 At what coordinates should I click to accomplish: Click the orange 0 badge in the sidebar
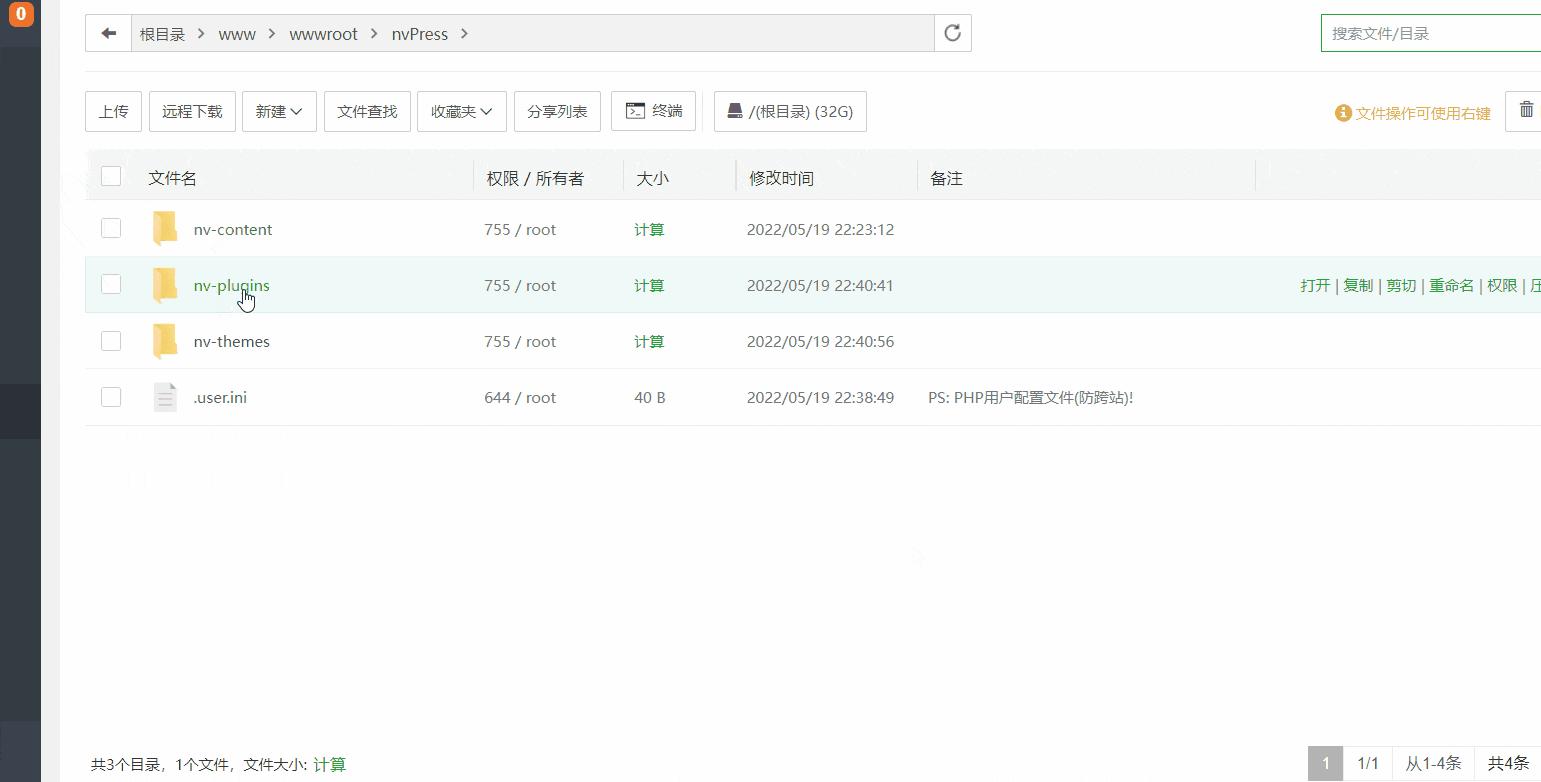21,15
